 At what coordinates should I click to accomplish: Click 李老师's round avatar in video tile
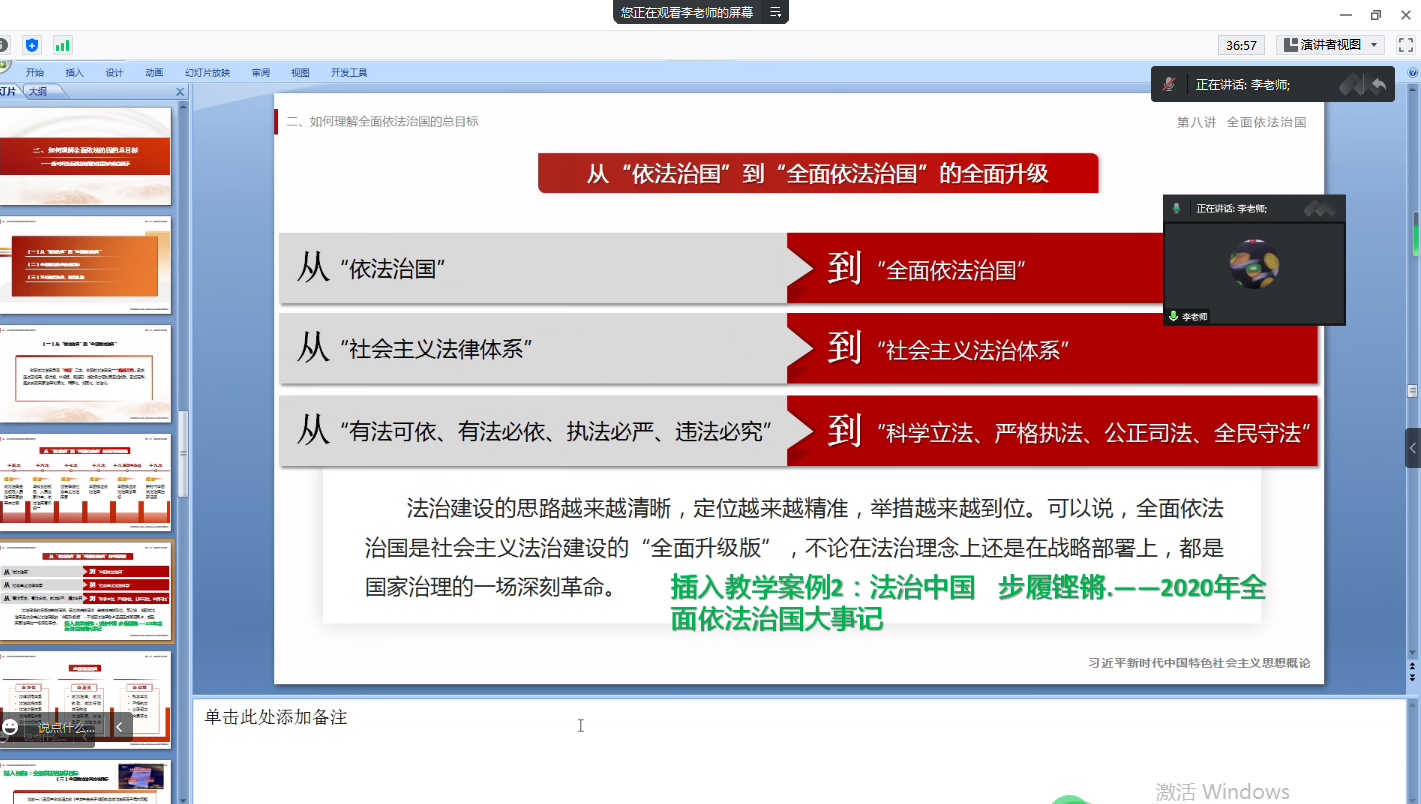click(1254, 264)
